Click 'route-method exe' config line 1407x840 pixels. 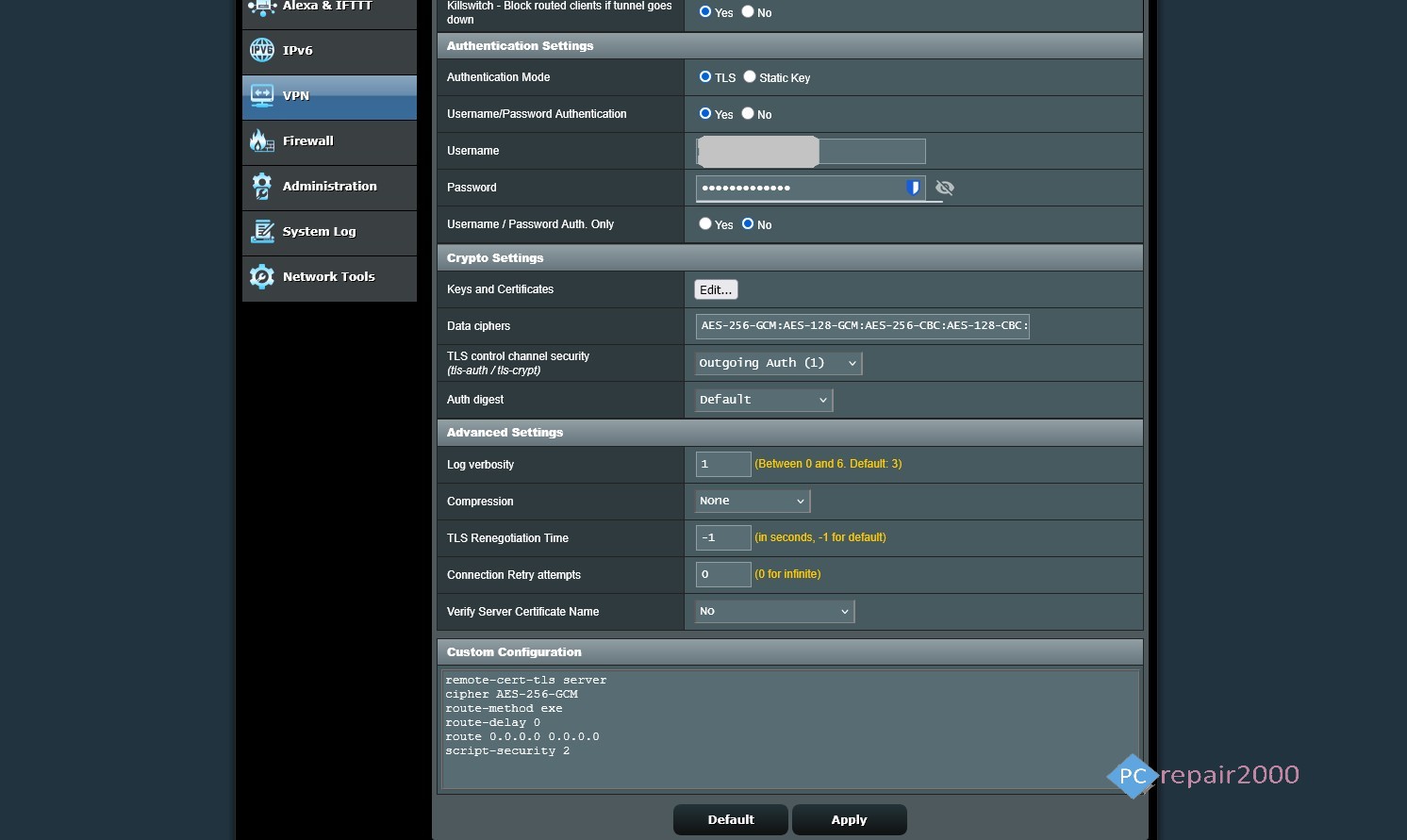pos(504,708)
